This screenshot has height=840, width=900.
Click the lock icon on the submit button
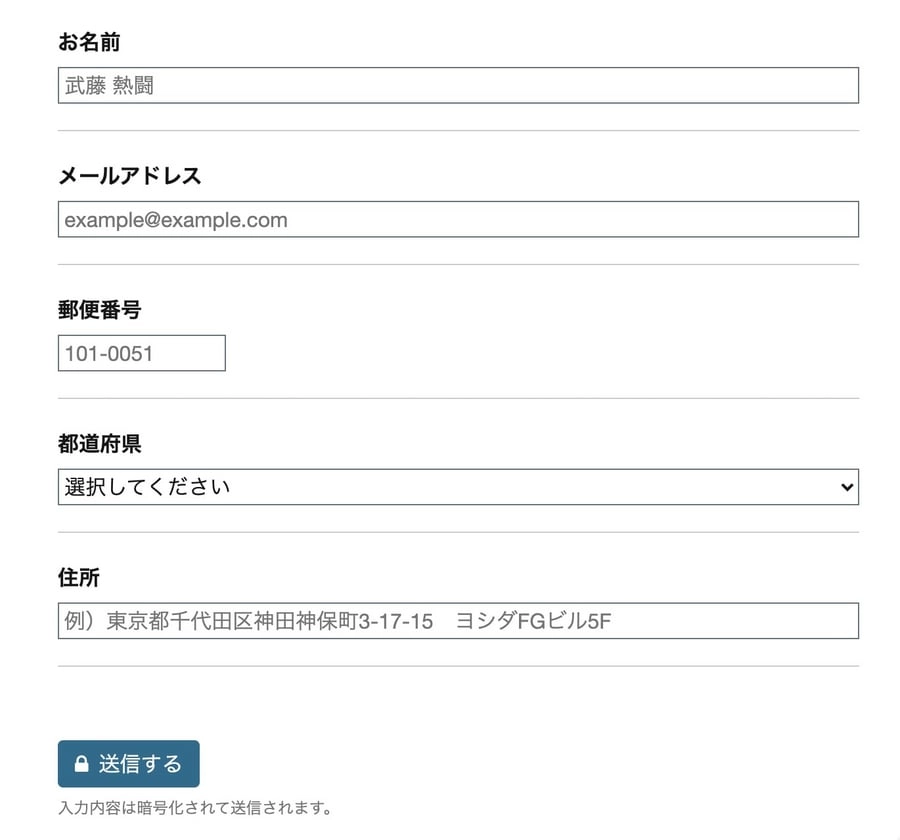pyautogui.click(x=81, y=765)
